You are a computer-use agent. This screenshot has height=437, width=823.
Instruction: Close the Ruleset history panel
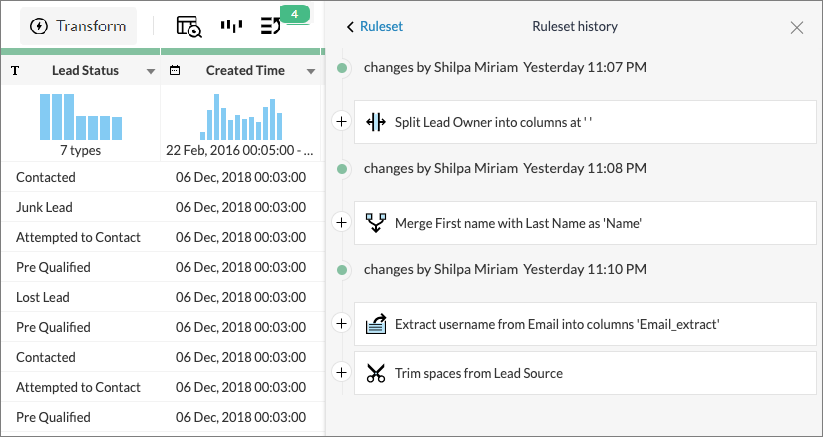click(797, 28)
